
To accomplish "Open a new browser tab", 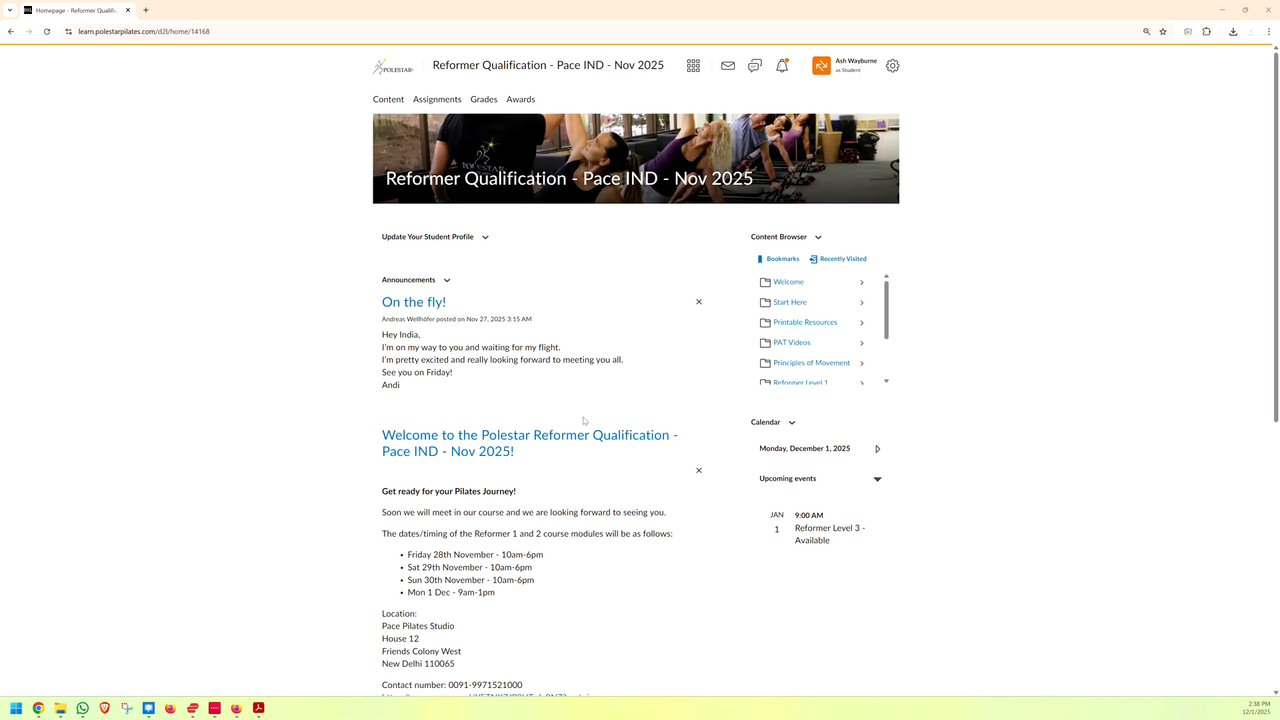I will coord(146,10).
